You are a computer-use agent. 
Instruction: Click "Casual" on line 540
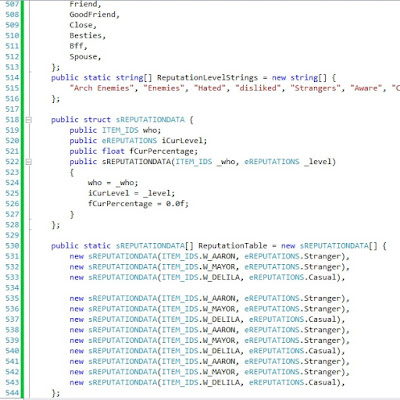pos(322,351)
